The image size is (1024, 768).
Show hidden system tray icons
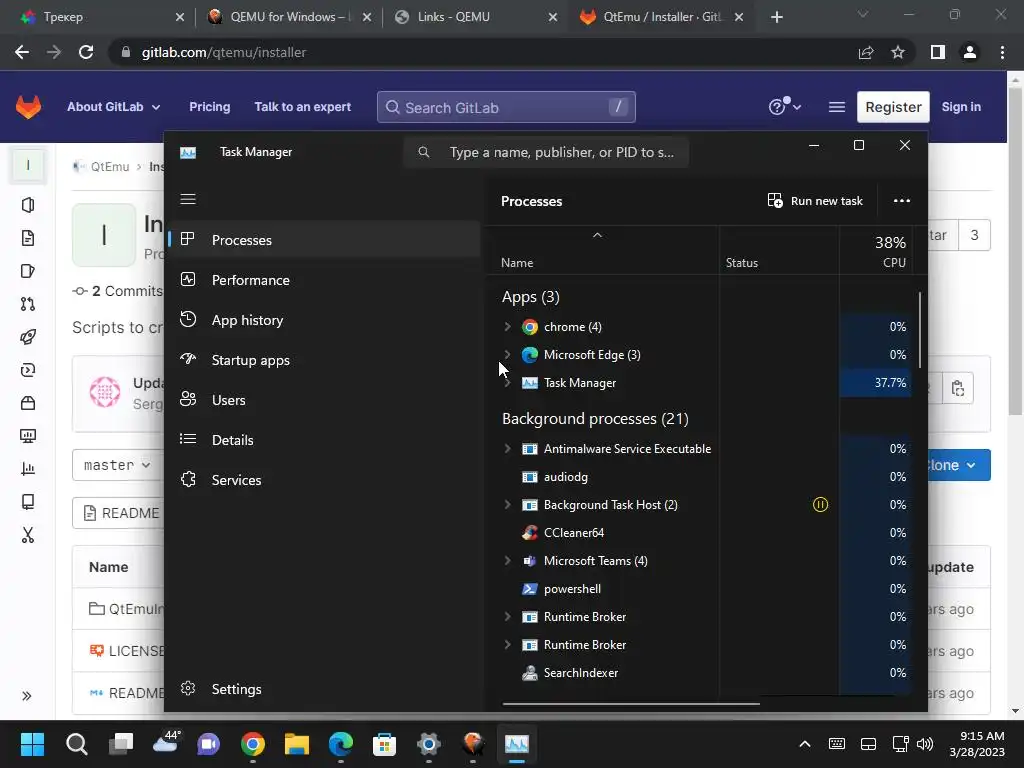coord(805,744)
